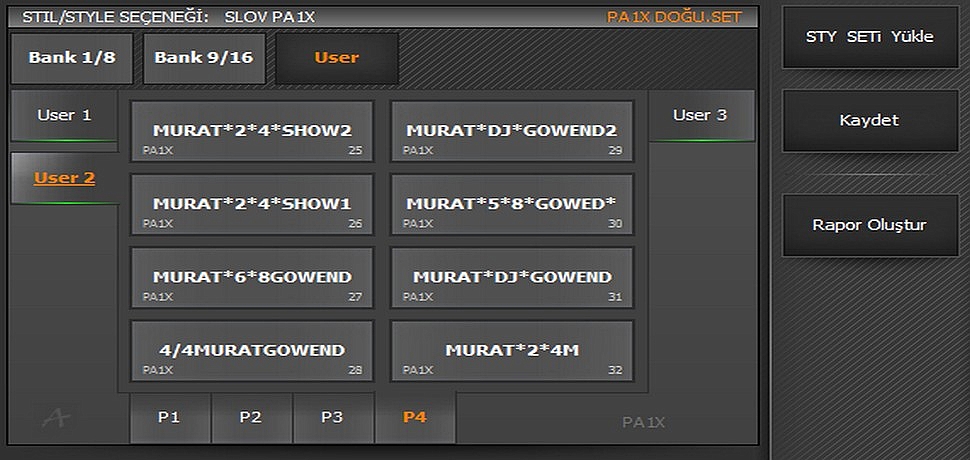Select the MURAT*DJ*GOWEND style slot 31
The height and width of the screenshot is (460, 970).
[511, 278]
